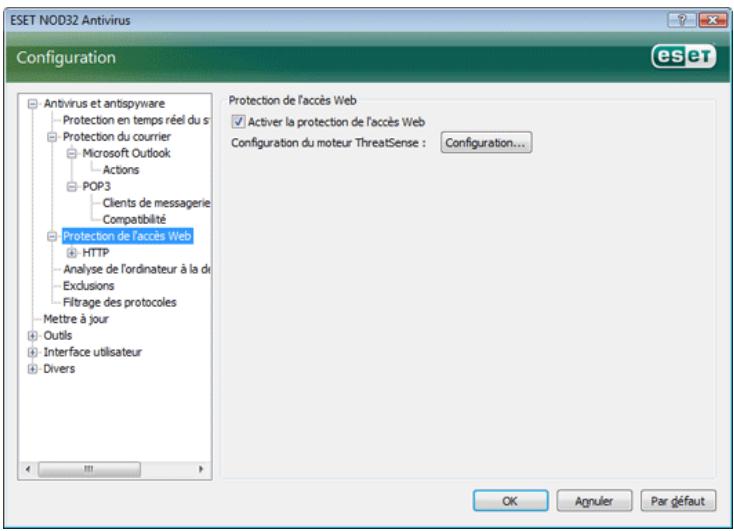The width and height of the screenshot is (734, 531).
Task: Select Actions under Microsoft Outlook
Action: [121, 170]
